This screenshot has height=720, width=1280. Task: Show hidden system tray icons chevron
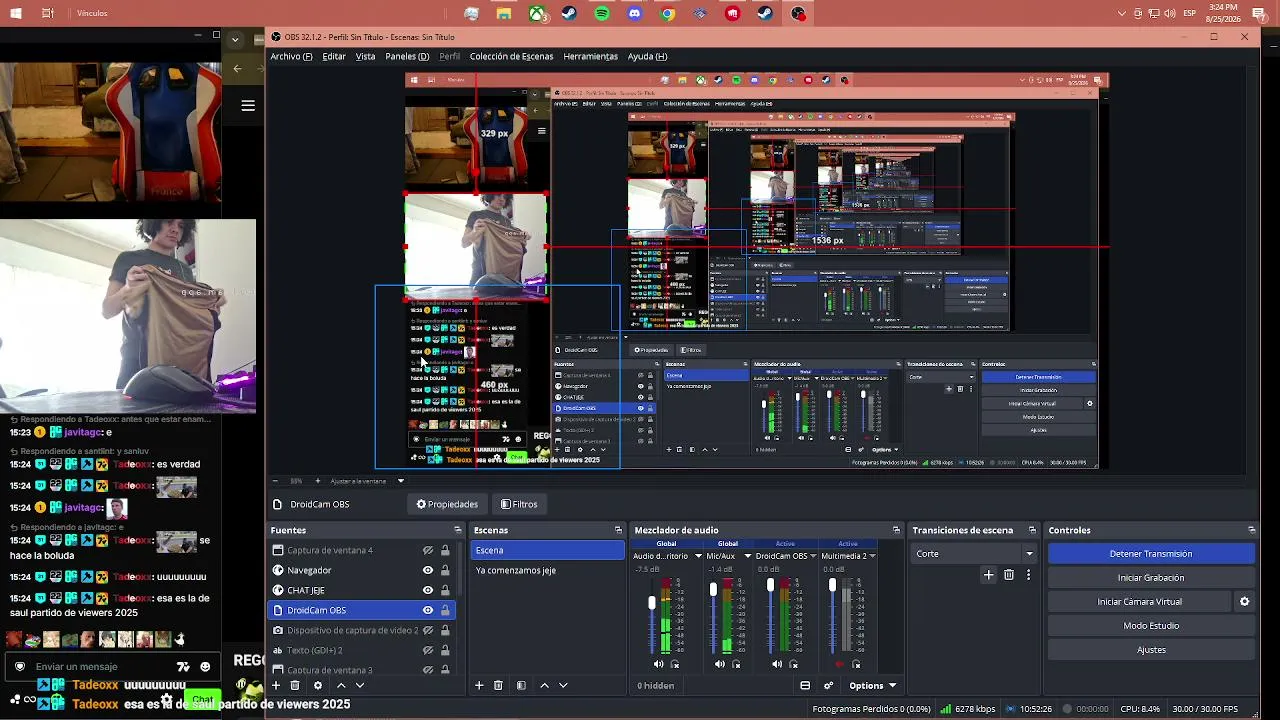tap(1122, 14)
